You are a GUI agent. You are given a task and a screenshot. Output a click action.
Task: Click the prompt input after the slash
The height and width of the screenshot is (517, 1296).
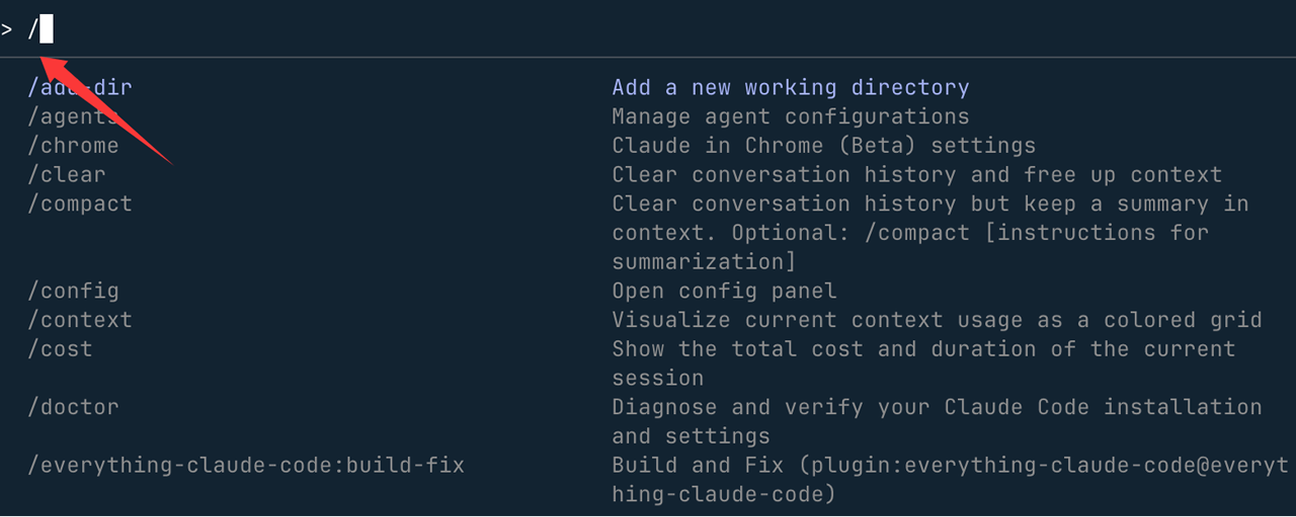47,30
